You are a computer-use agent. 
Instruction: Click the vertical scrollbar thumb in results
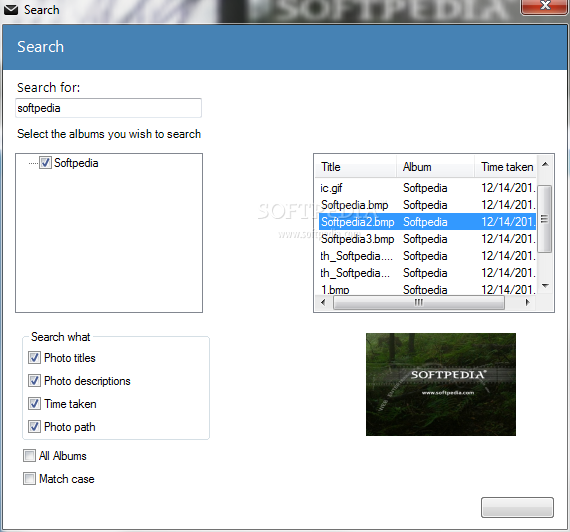tap(545, 219)
